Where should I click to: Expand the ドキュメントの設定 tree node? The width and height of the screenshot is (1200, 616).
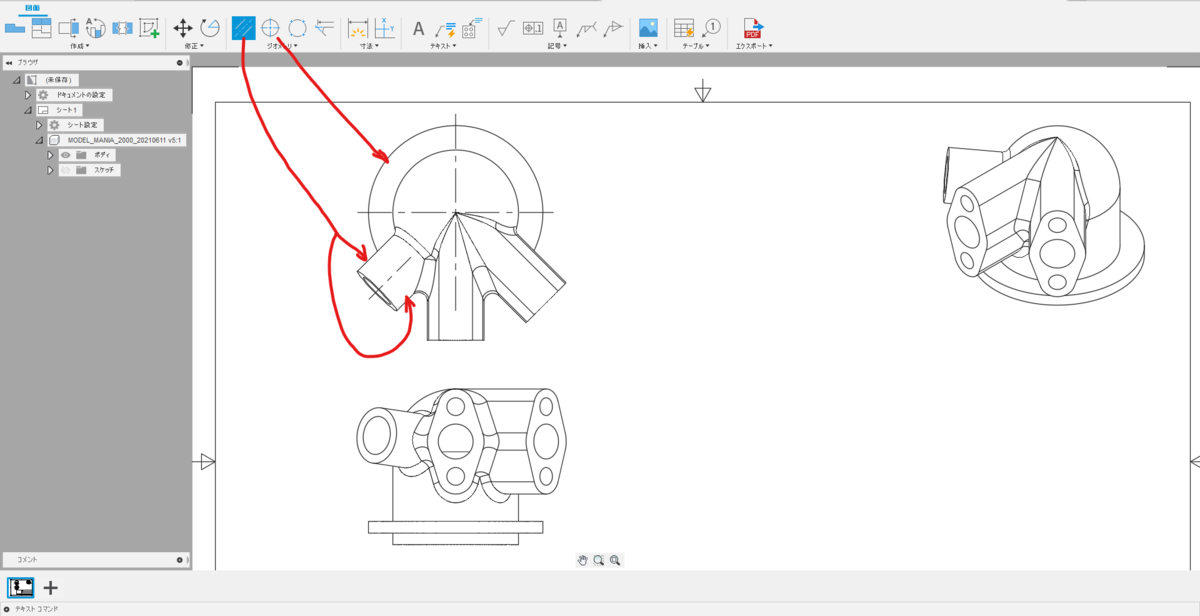point(28,95)
